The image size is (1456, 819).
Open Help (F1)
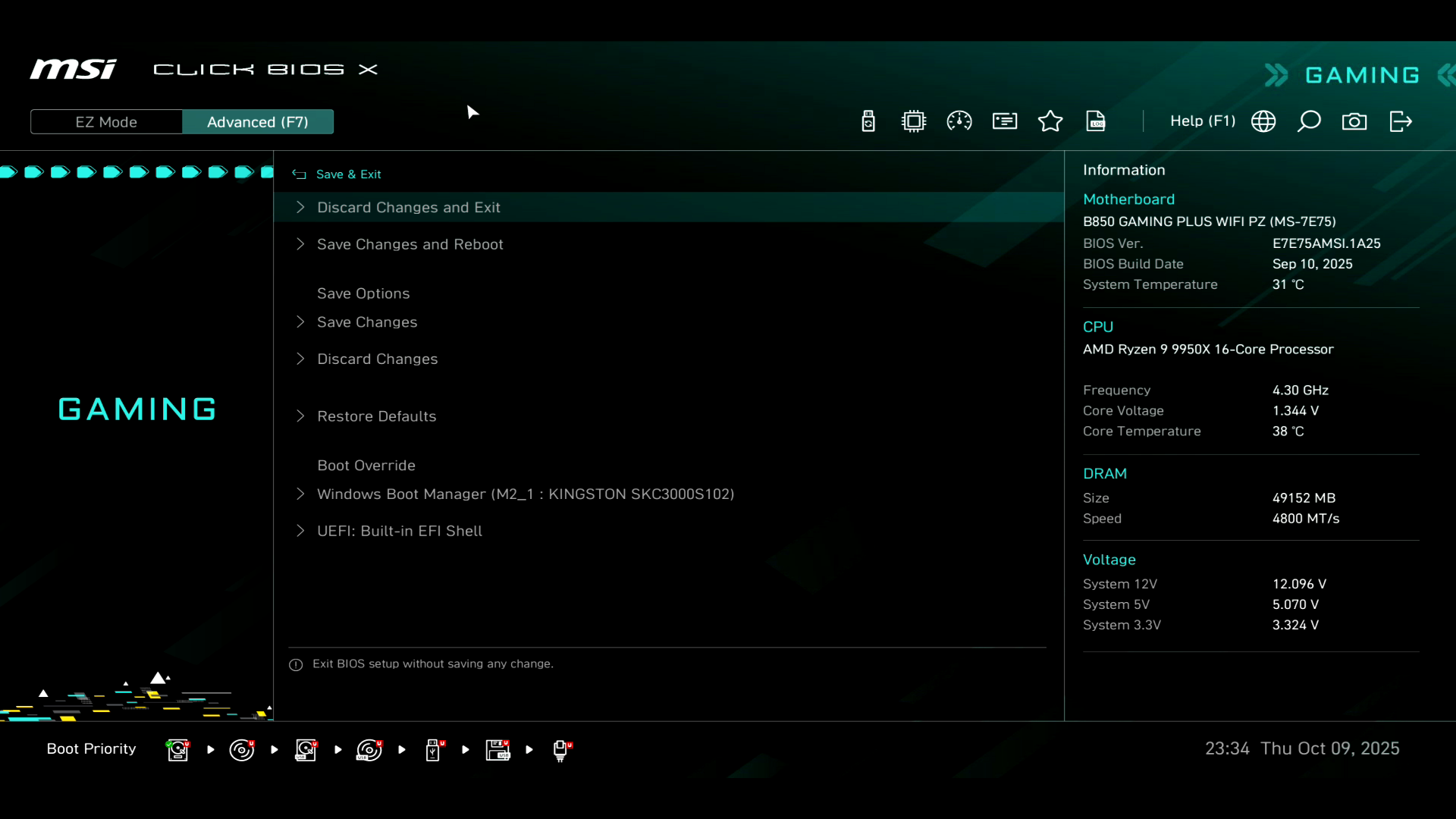point(1202,121)
